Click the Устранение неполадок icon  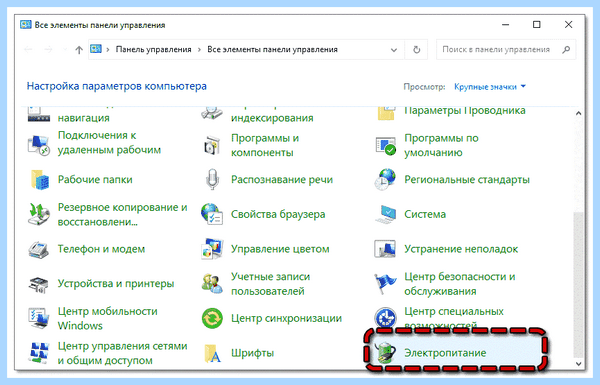tap(385, 249)
